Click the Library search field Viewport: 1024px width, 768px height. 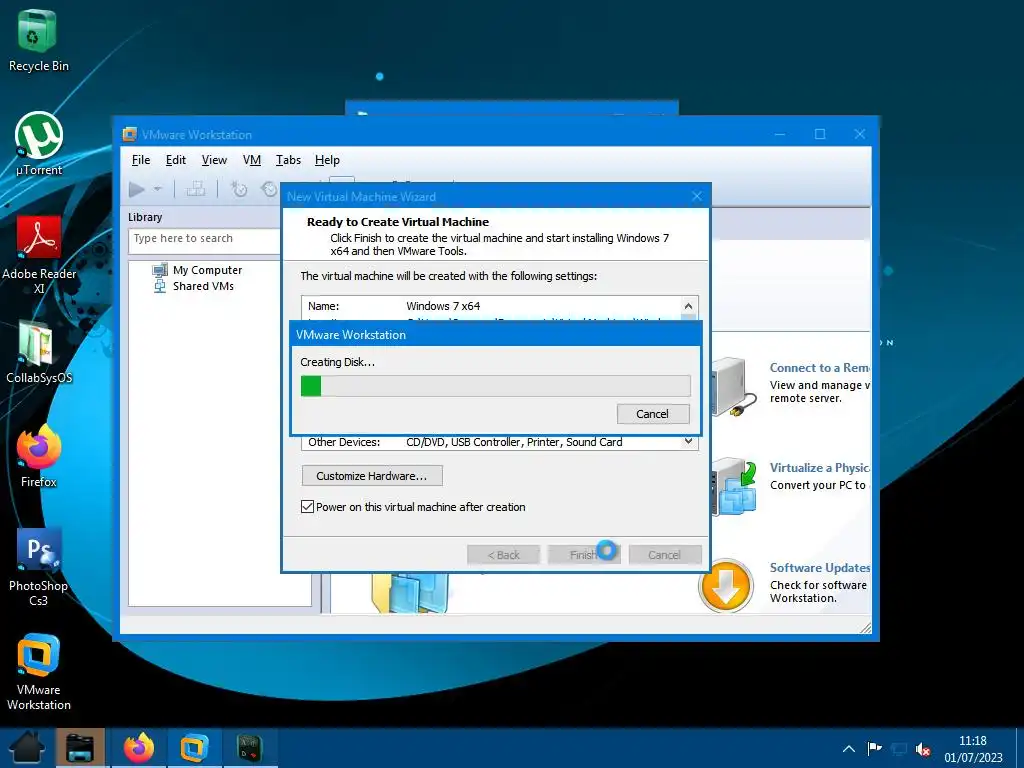(x=205, y=239)
